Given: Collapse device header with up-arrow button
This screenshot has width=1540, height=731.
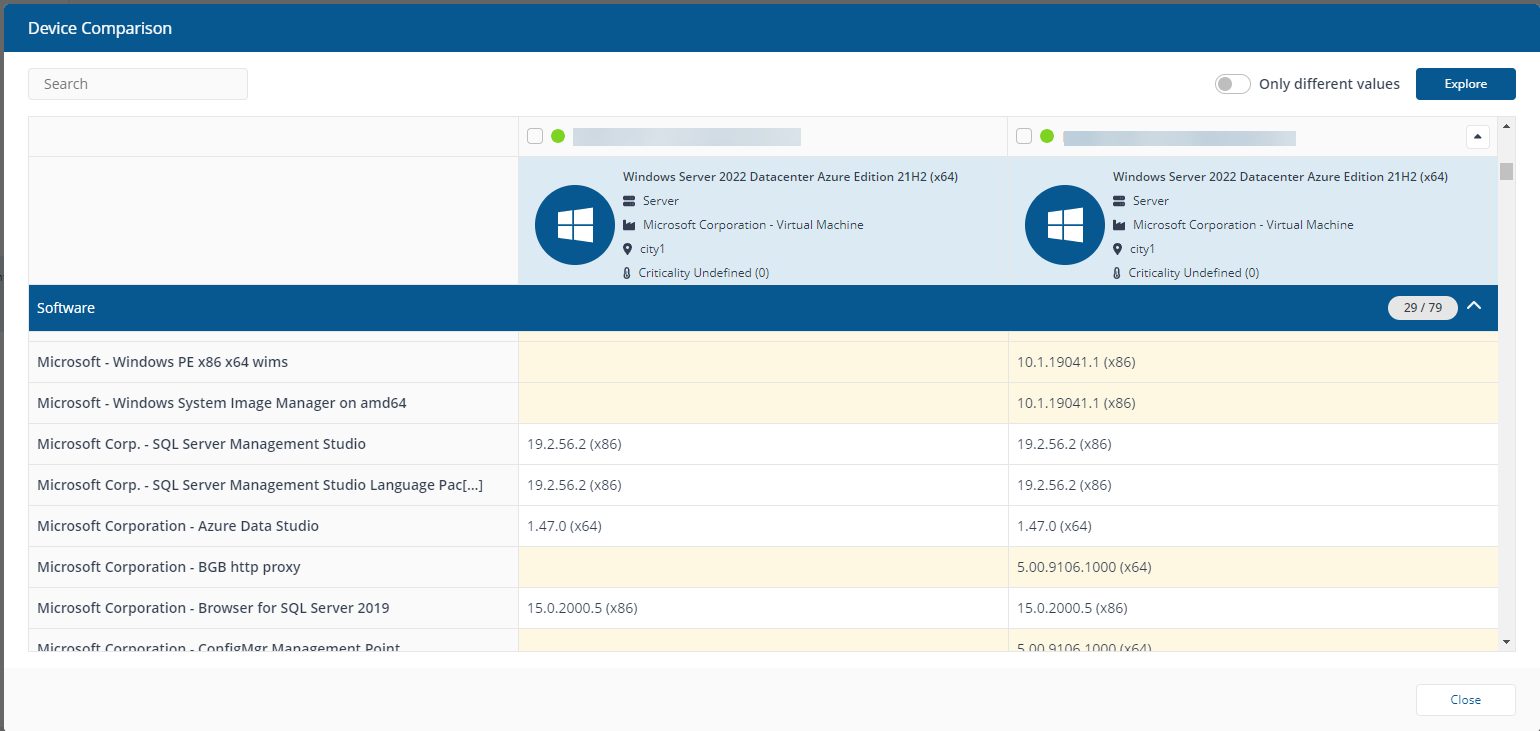Looking at the screenshot, I should 1477,137.
